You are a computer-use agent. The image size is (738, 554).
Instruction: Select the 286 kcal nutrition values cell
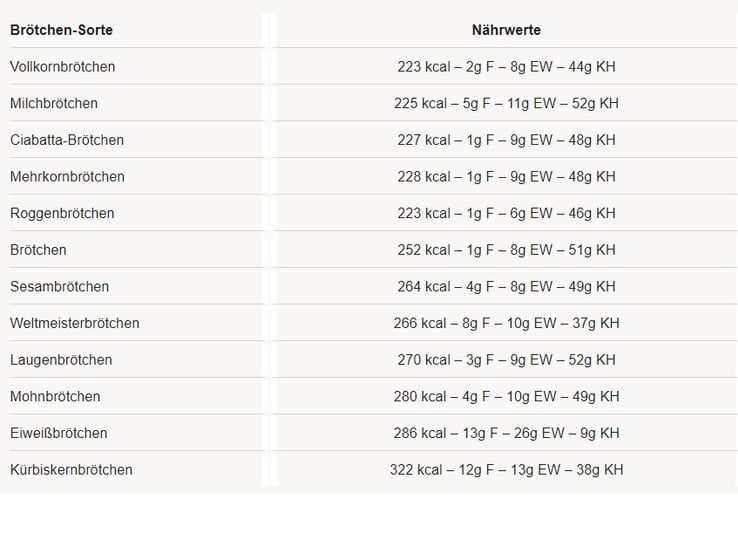[x=506, y=433]
